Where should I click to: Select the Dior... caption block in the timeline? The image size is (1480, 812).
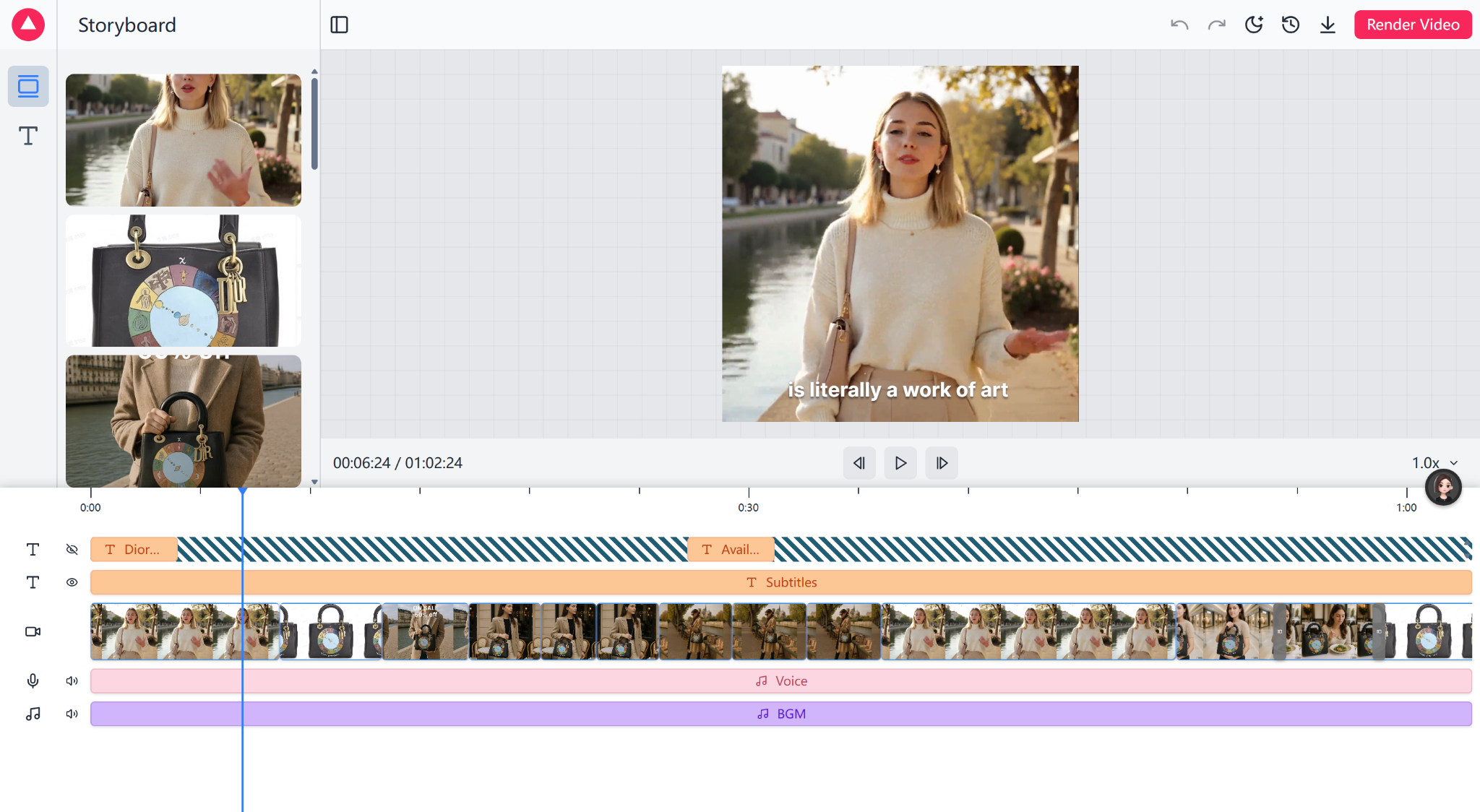pyautogui.click(x=133, y=549)
